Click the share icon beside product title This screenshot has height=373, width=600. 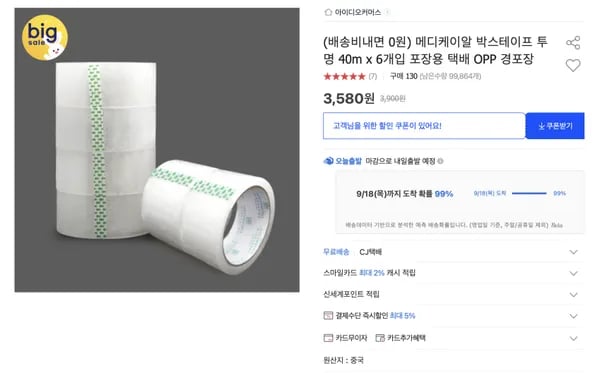coord(573,42)
